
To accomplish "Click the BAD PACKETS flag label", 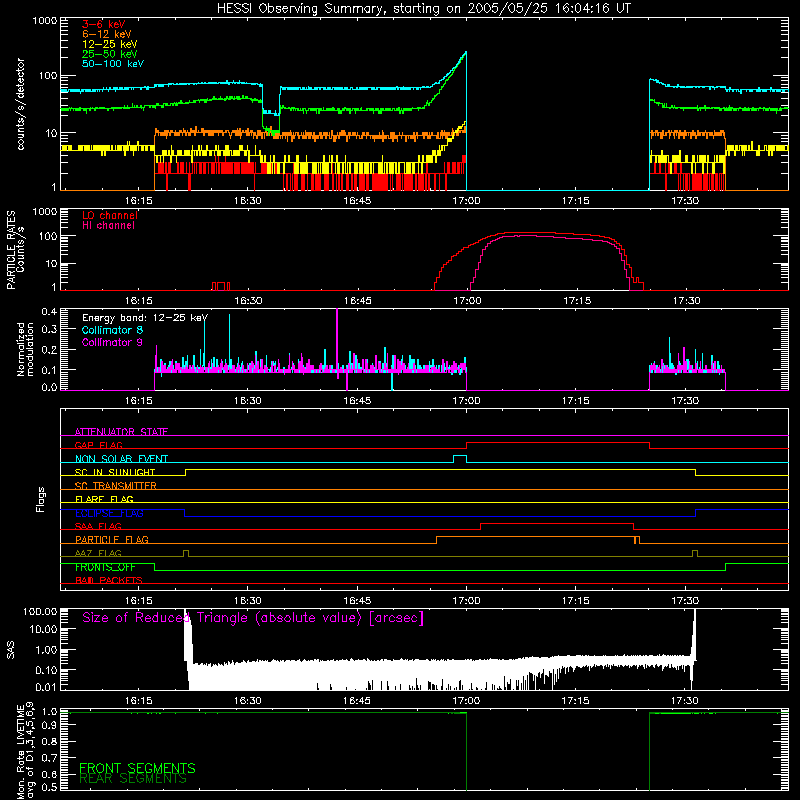I will (x=109, y=580).
